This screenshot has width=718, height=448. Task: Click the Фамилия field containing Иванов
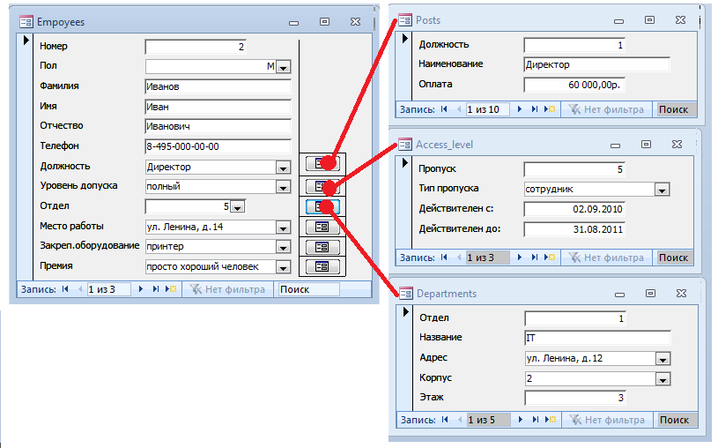(x=218, y=87)
